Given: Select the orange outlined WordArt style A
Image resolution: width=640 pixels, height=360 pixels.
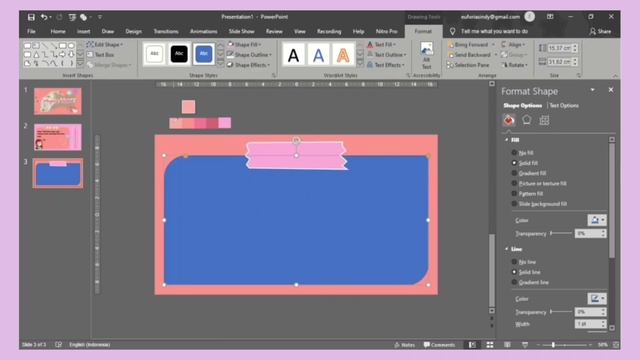Looking at the screenshot, I should [x=343, y=55].
